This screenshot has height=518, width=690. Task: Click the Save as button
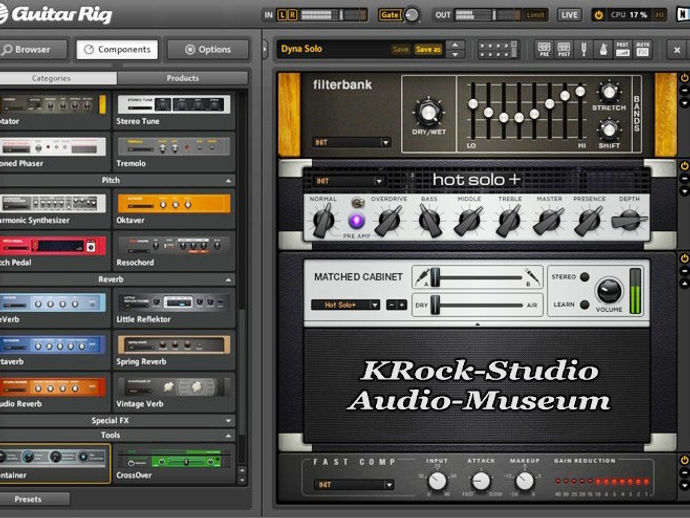(428, 49)
